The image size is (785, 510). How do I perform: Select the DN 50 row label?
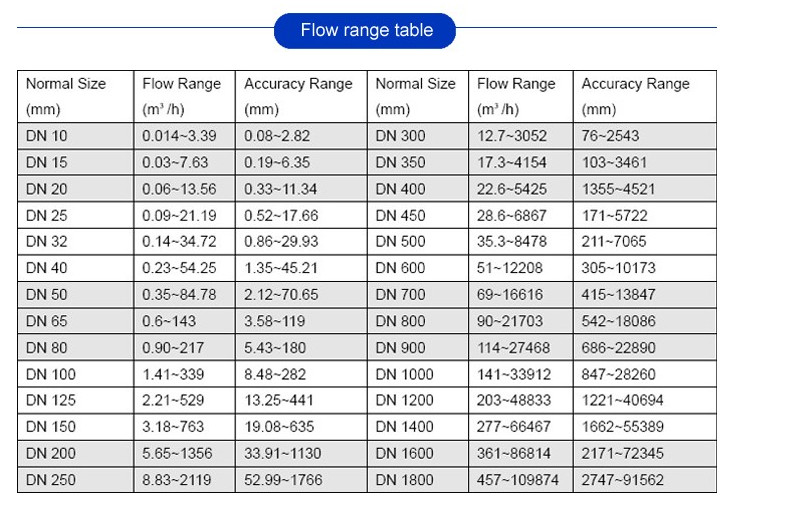pyautogui.click(x=45, y=295)
